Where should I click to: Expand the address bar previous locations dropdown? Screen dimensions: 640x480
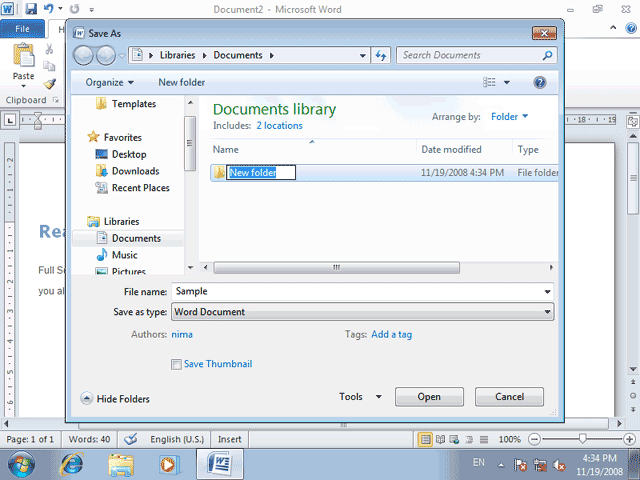pos(362,56)
